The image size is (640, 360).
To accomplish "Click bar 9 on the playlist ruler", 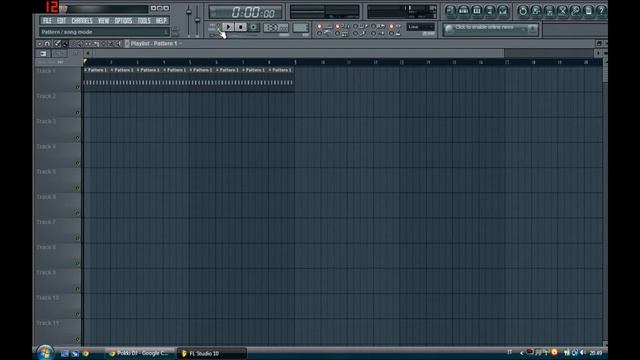I will (x=296, y=62).
